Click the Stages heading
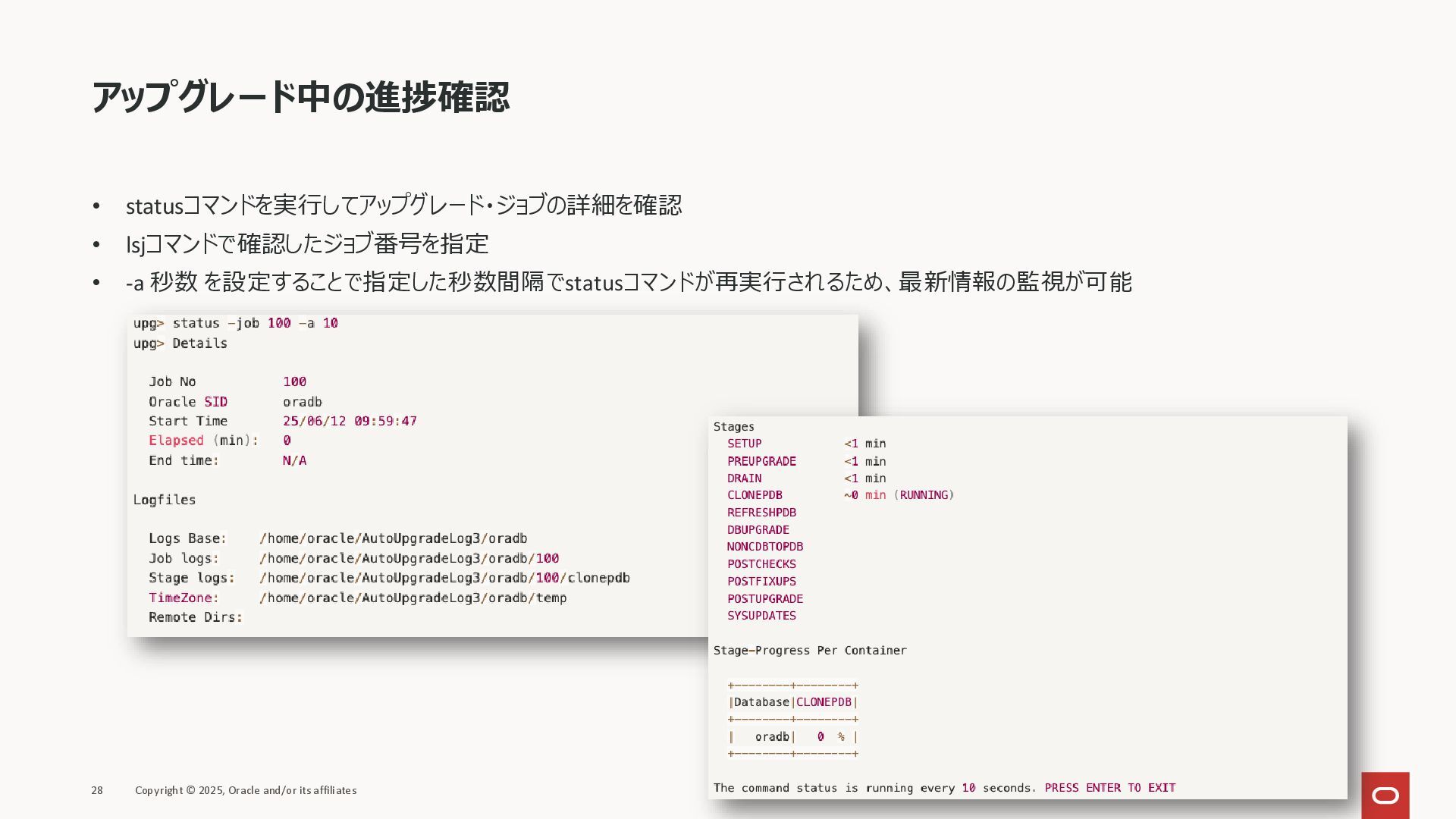 pos(734,427)
